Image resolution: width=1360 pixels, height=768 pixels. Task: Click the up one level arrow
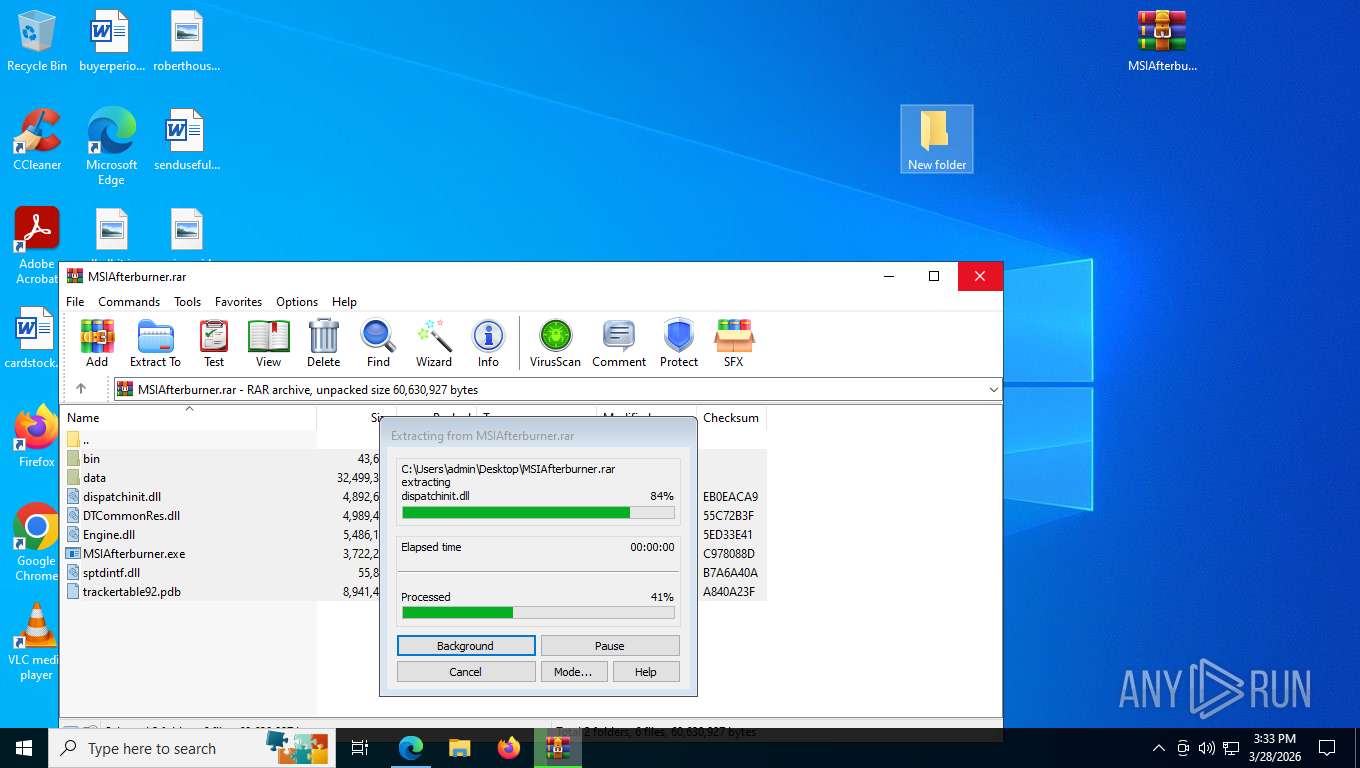pyautogui.click(x=81, y=389)
